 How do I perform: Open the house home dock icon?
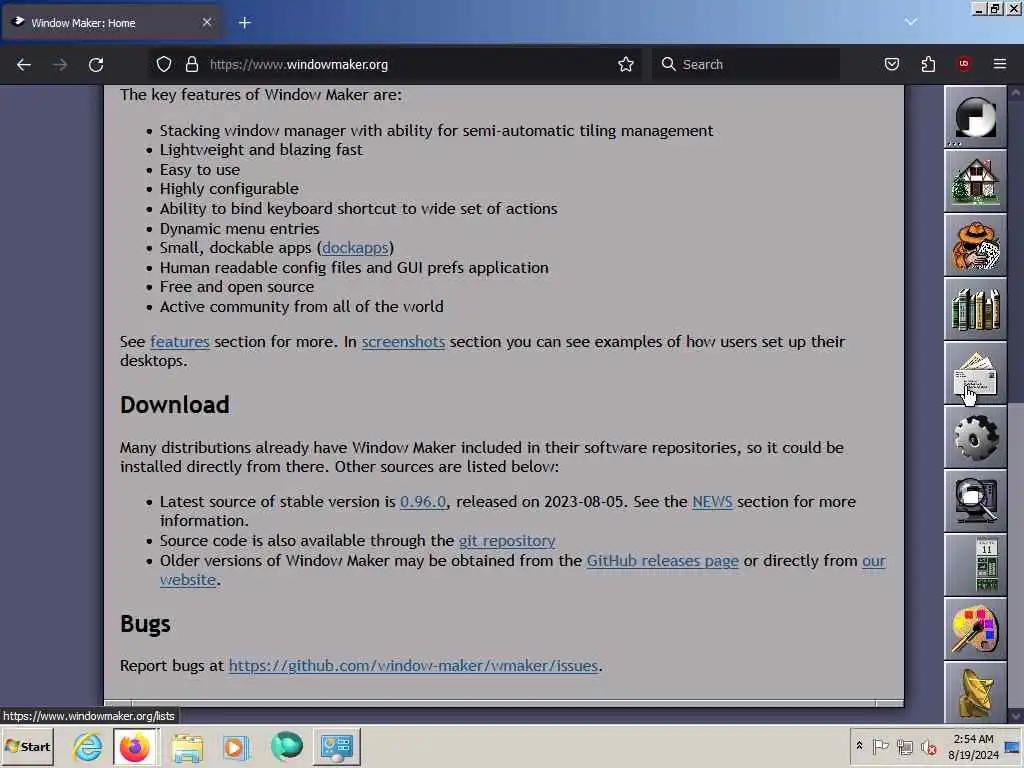click(976, 182)
